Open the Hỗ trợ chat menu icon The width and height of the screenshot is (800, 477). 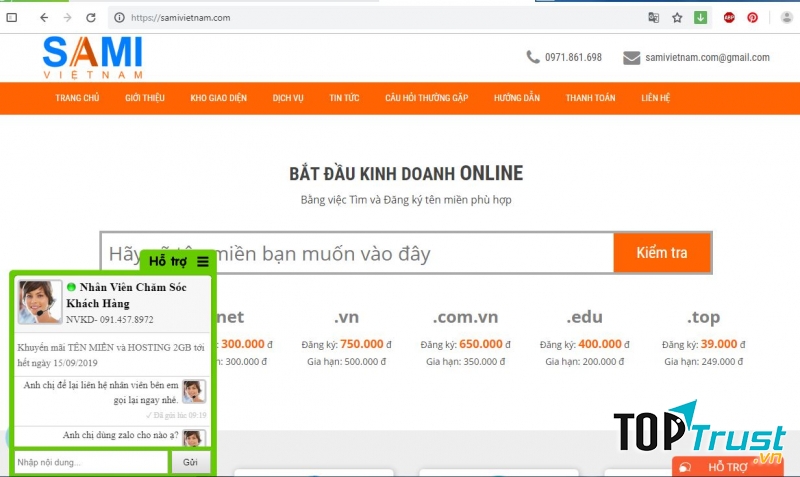(x=203, y=261)
